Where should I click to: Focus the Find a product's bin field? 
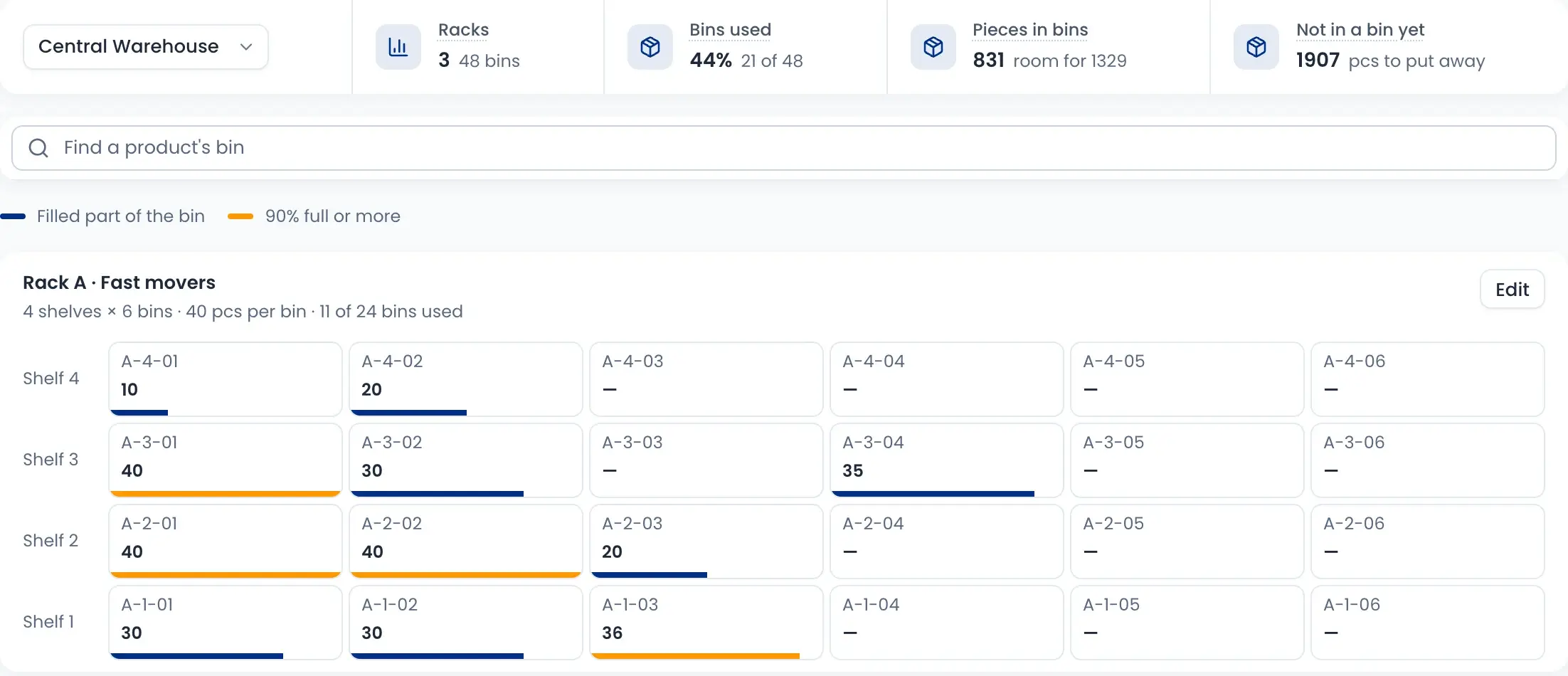(x=784, y=148)
